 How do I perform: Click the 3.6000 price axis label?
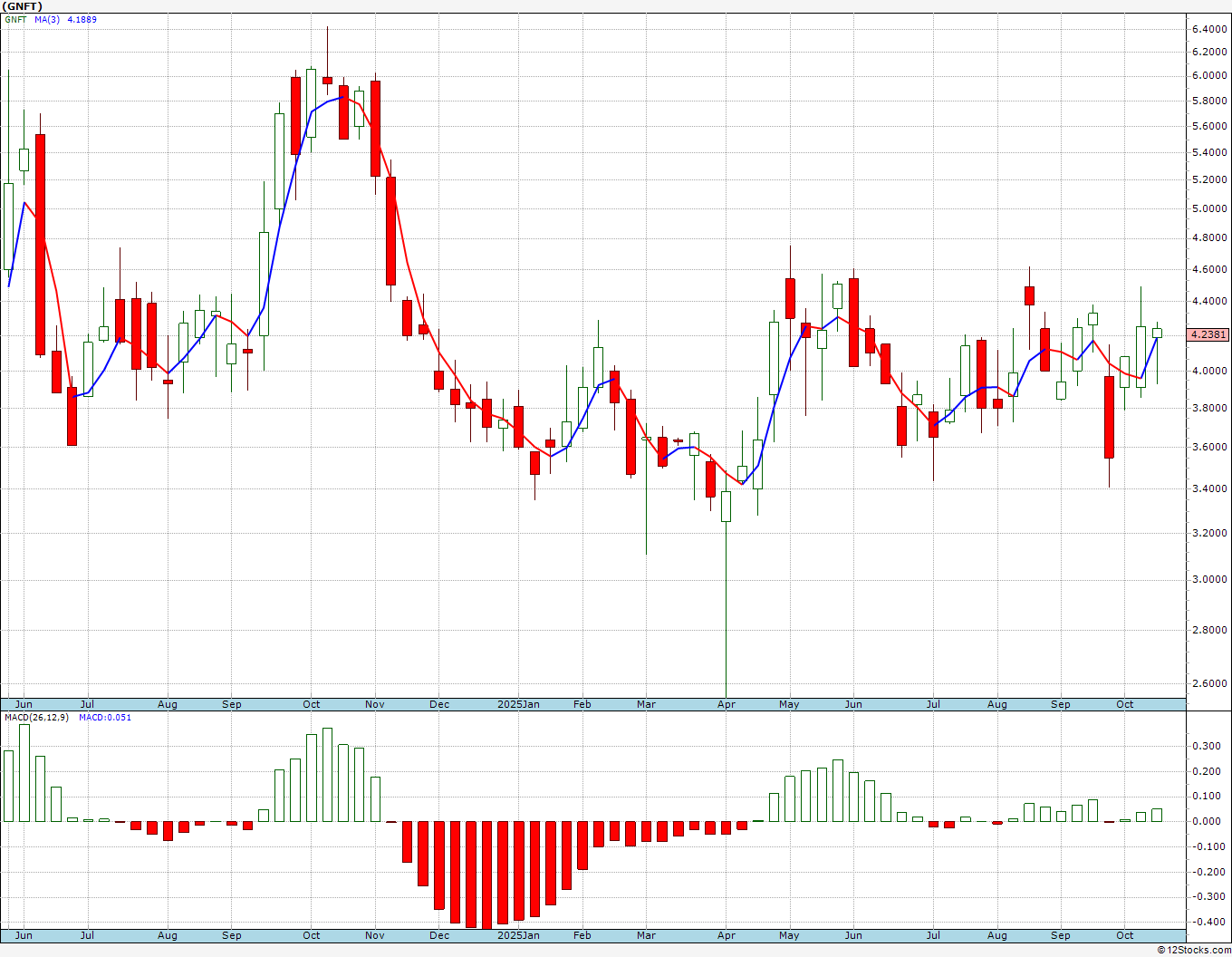[x=1209, y=447]
